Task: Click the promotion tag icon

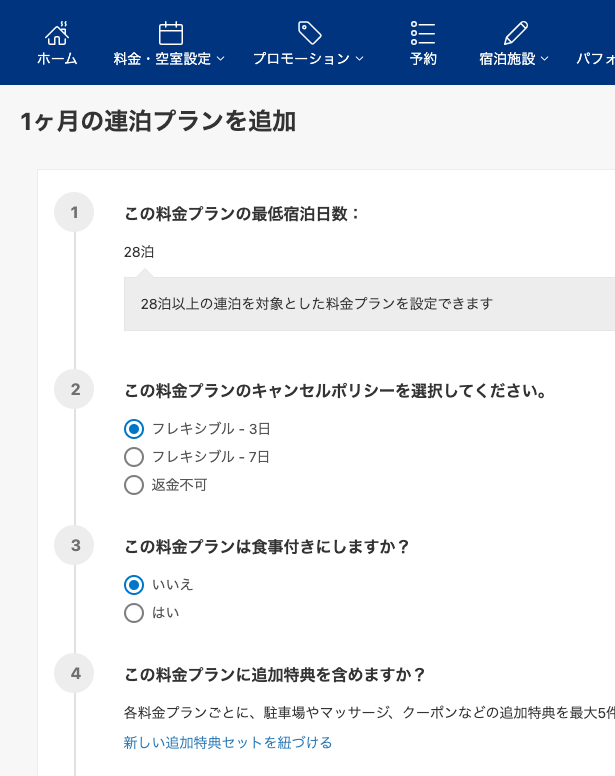Action: coord(309,32)
